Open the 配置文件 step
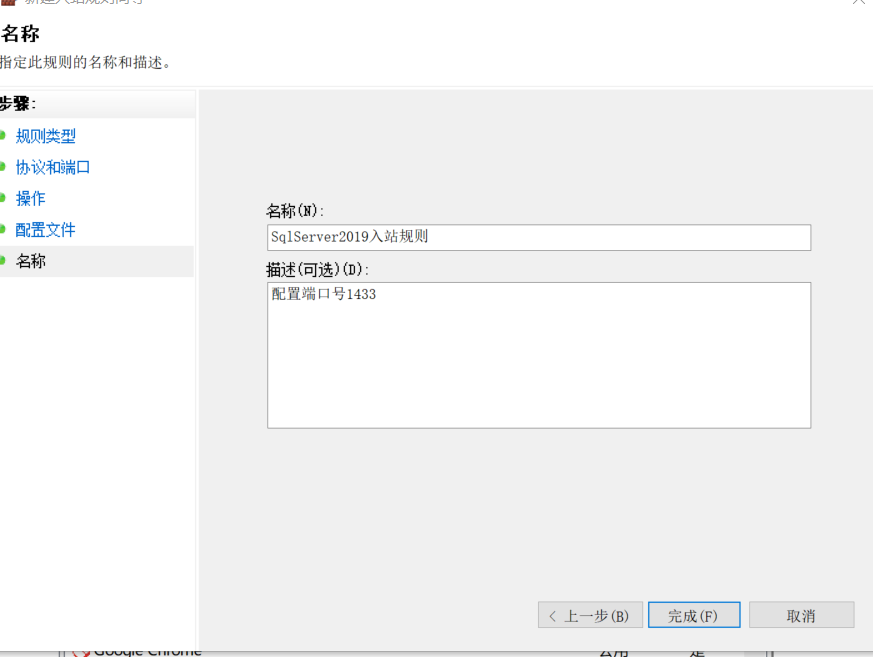The width and height of the screenshot is (873, 657). [46, 230]
